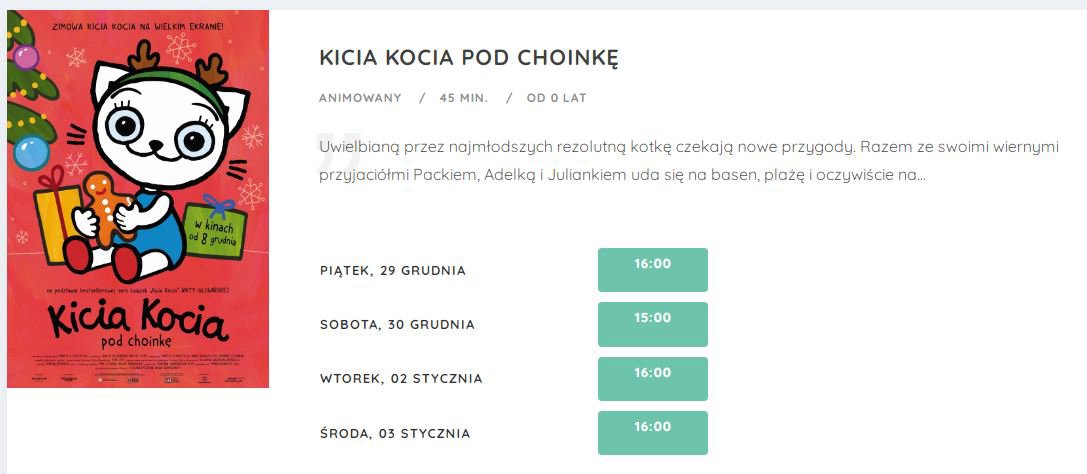Click the blue Christmas ornament on the poster
This screenshot has width=1087, height=474.
(x=32, y=153)
